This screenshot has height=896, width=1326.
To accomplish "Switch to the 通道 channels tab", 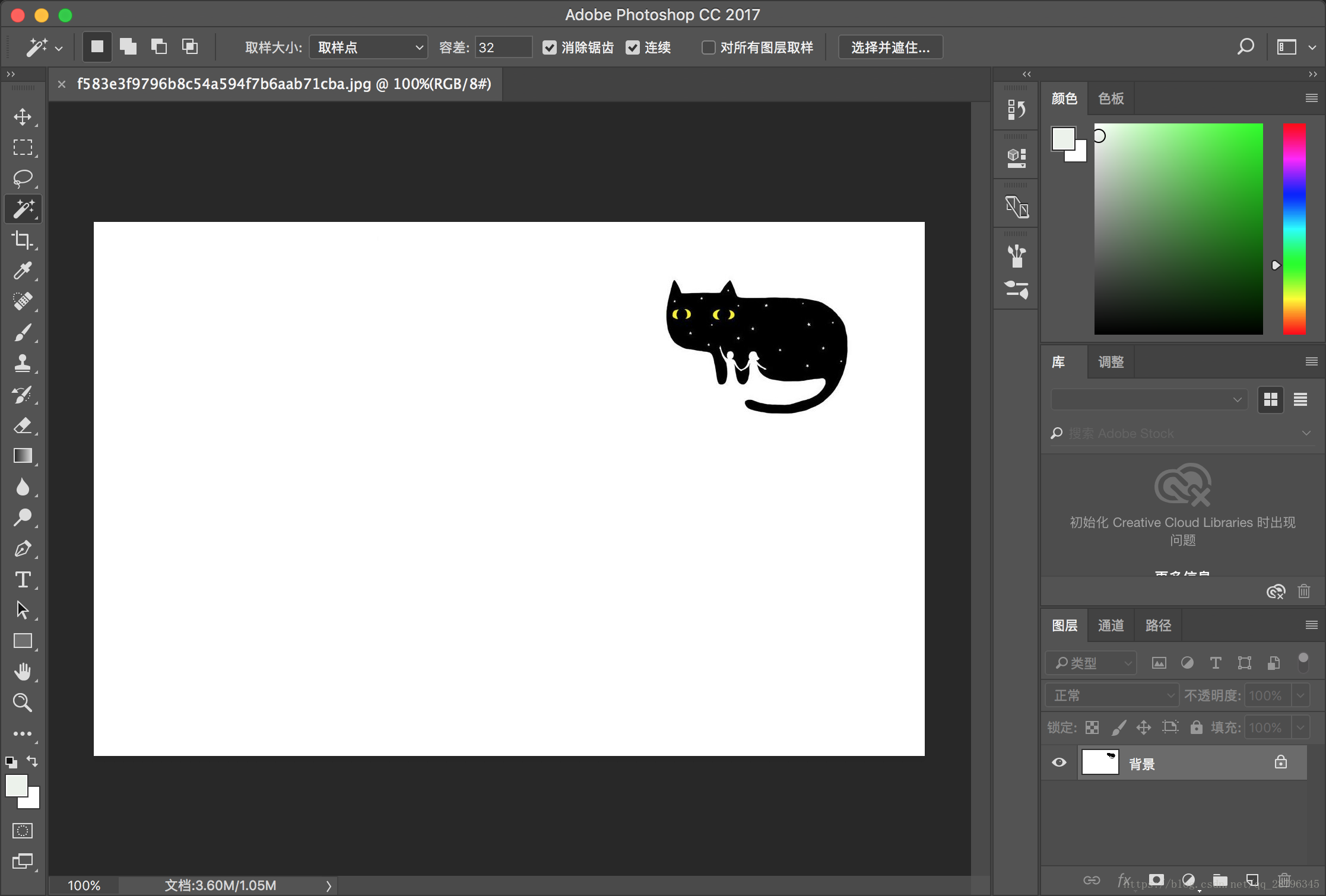I will pos(1111,625).
